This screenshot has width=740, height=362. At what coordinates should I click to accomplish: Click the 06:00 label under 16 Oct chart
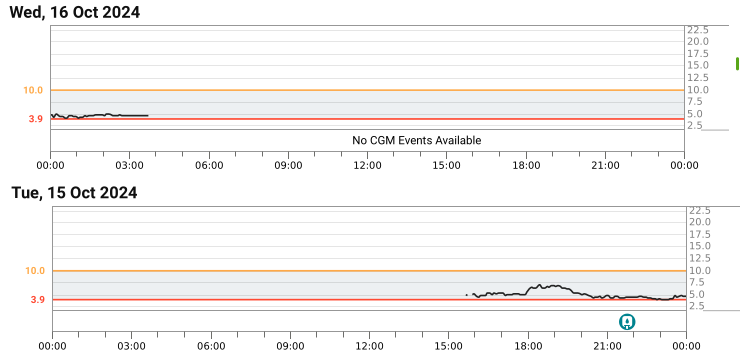pos(209,166)
